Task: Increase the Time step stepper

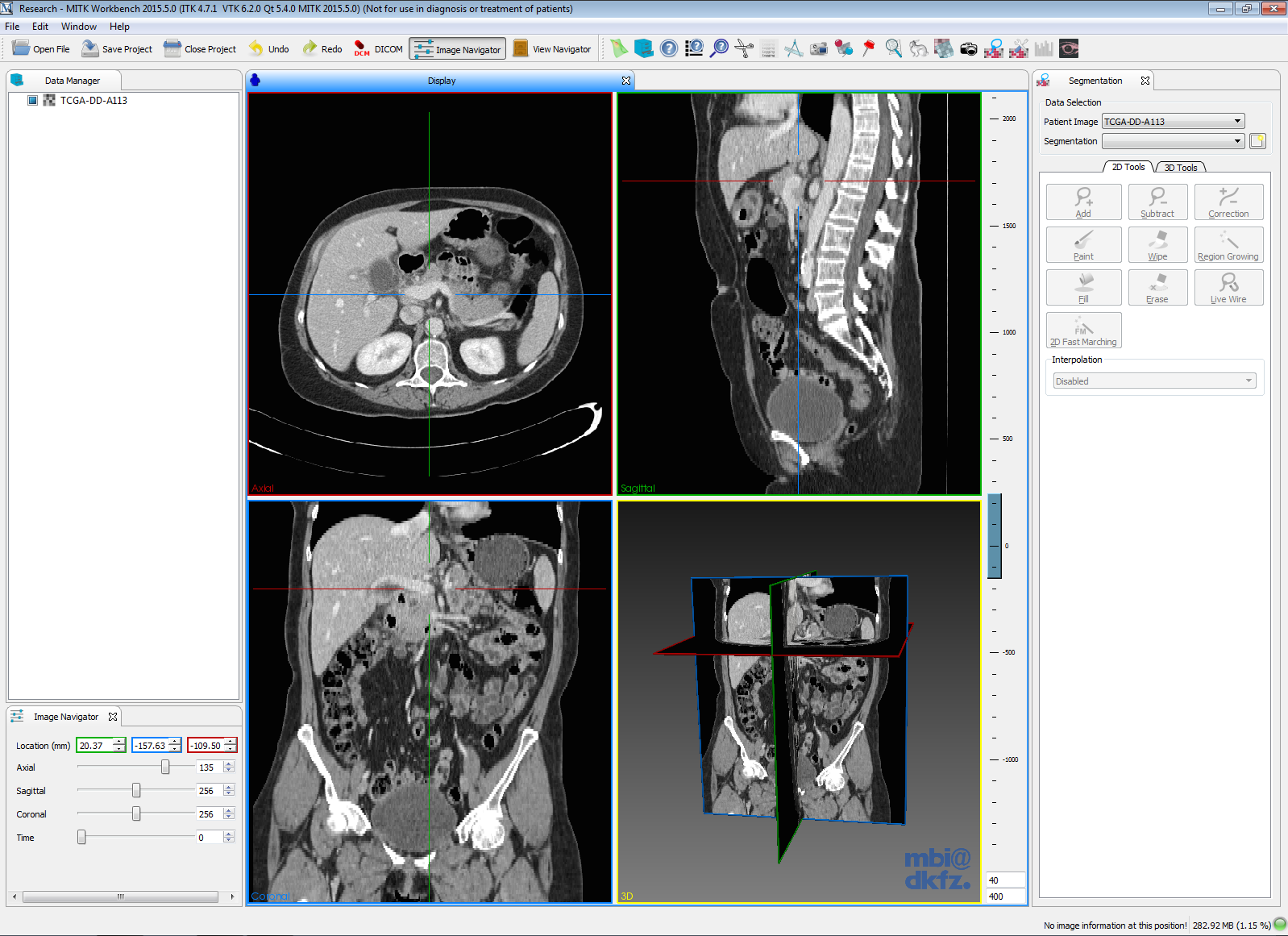Action: tap(229, 834)
